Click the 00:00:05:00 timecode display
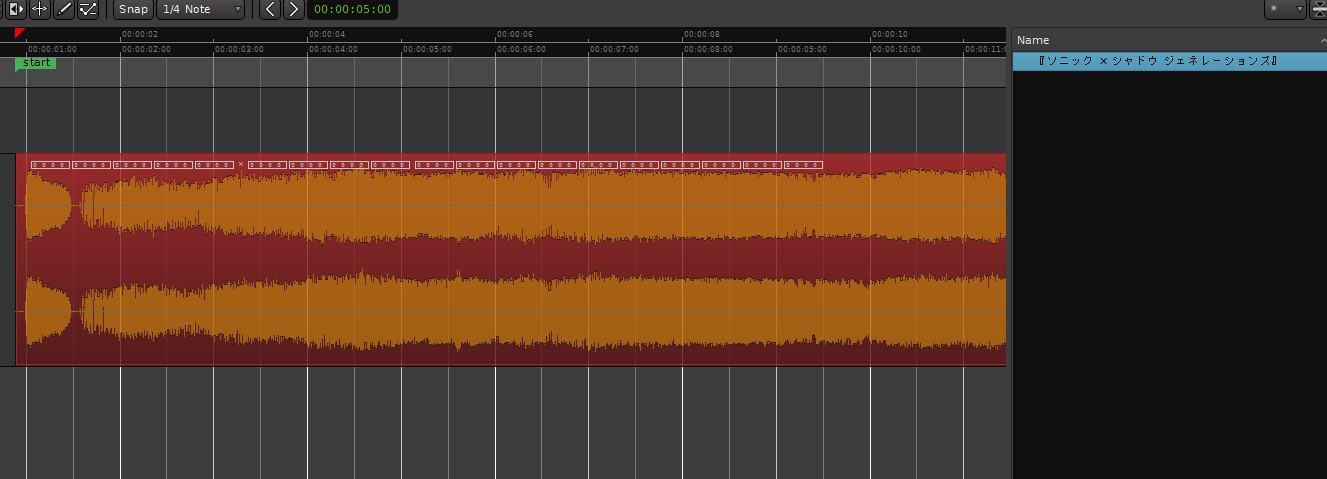 (352, 9)
